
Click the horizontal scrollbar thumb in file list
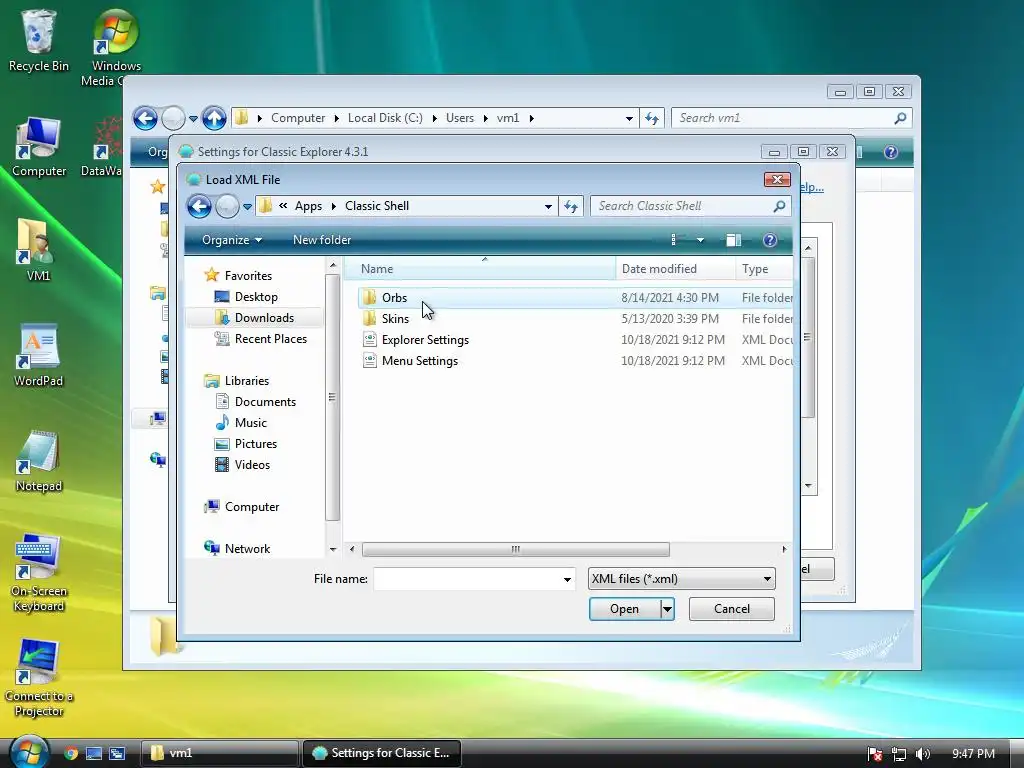click(x=515, y=549)
